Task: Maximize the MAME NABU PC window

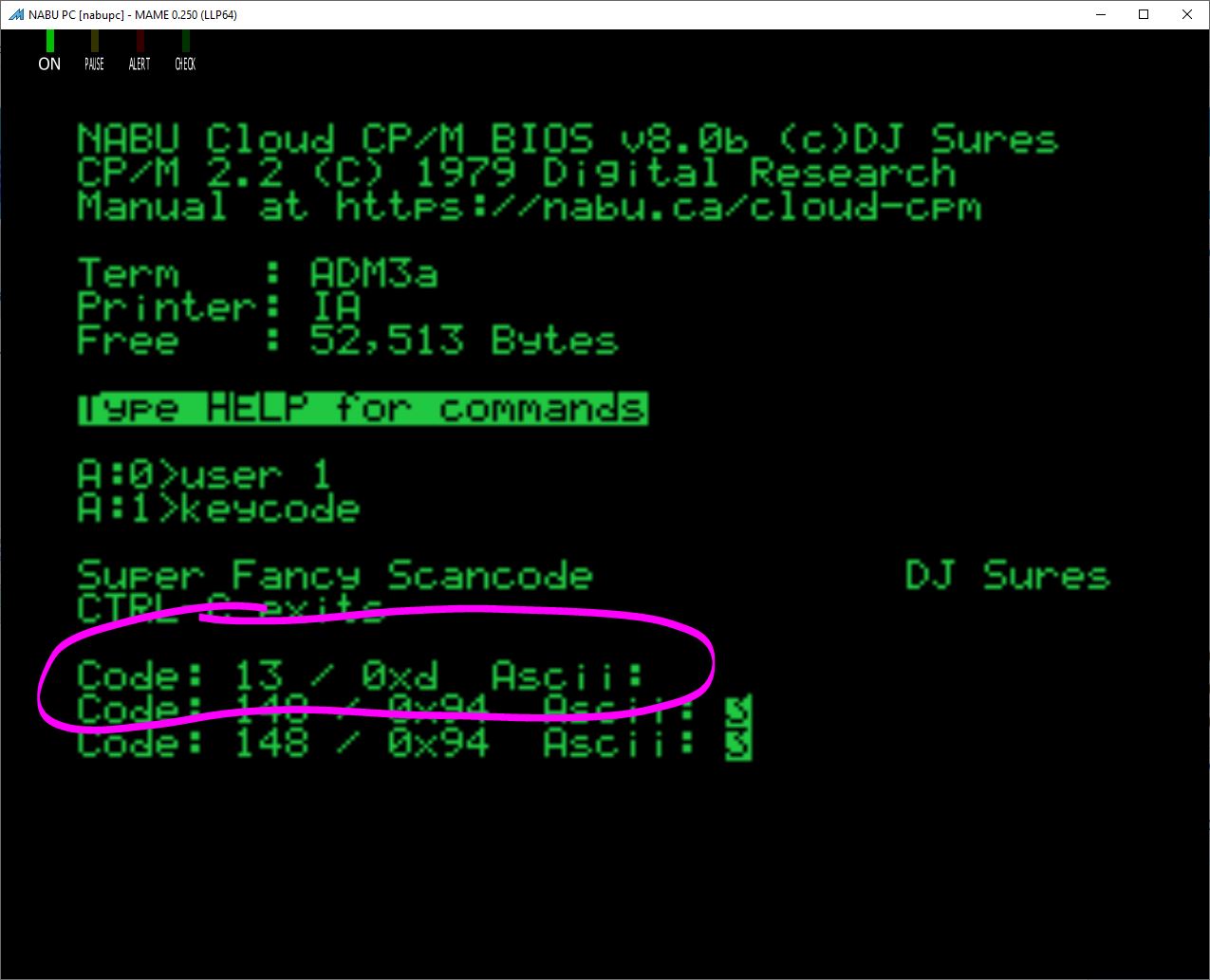Action: point(1145,14)
